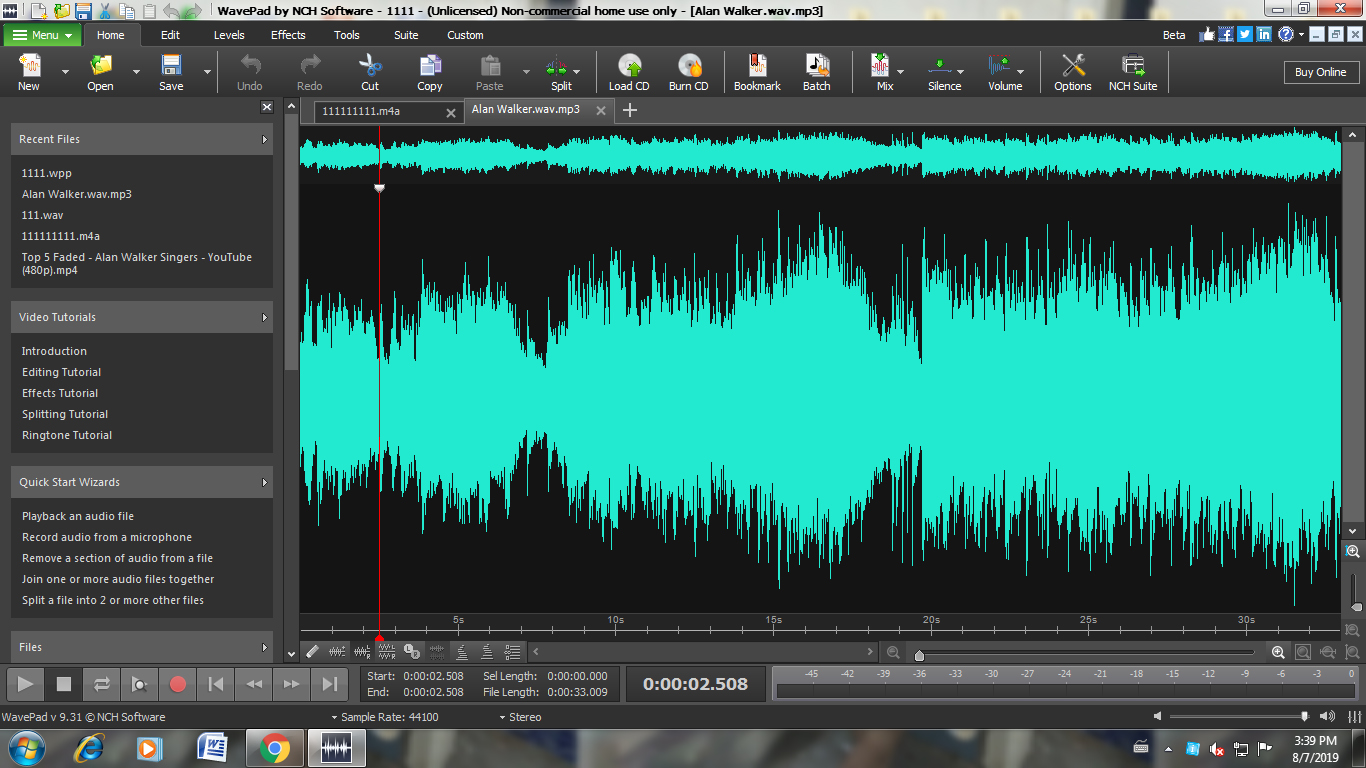The width and height of the screenshot is (1366, 768).
Task: Adjust the horizontal zoom slider handle
Action: click(919, 655)
